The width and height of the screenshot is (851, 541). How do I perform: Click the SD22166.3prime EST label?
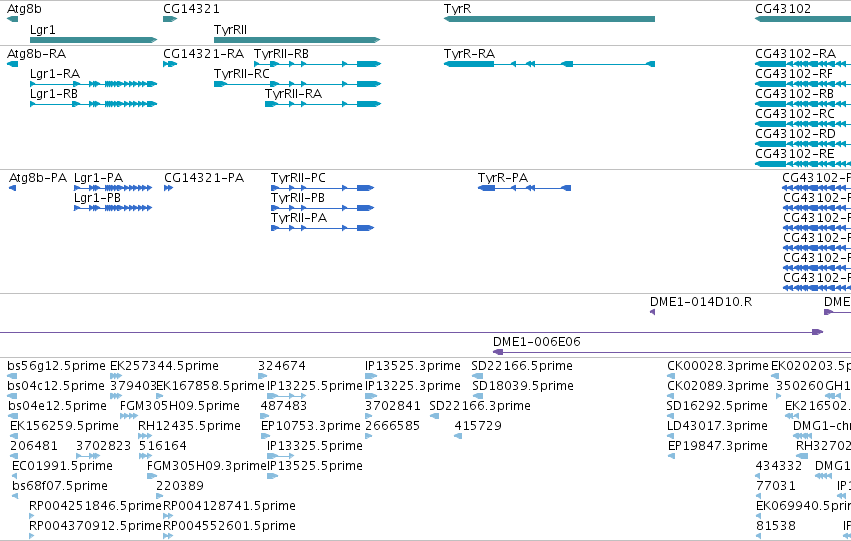[480, 406]
